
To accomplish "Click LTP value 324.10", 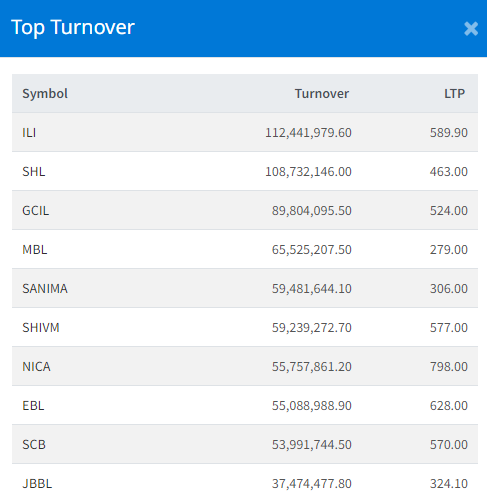I will 449,484.
